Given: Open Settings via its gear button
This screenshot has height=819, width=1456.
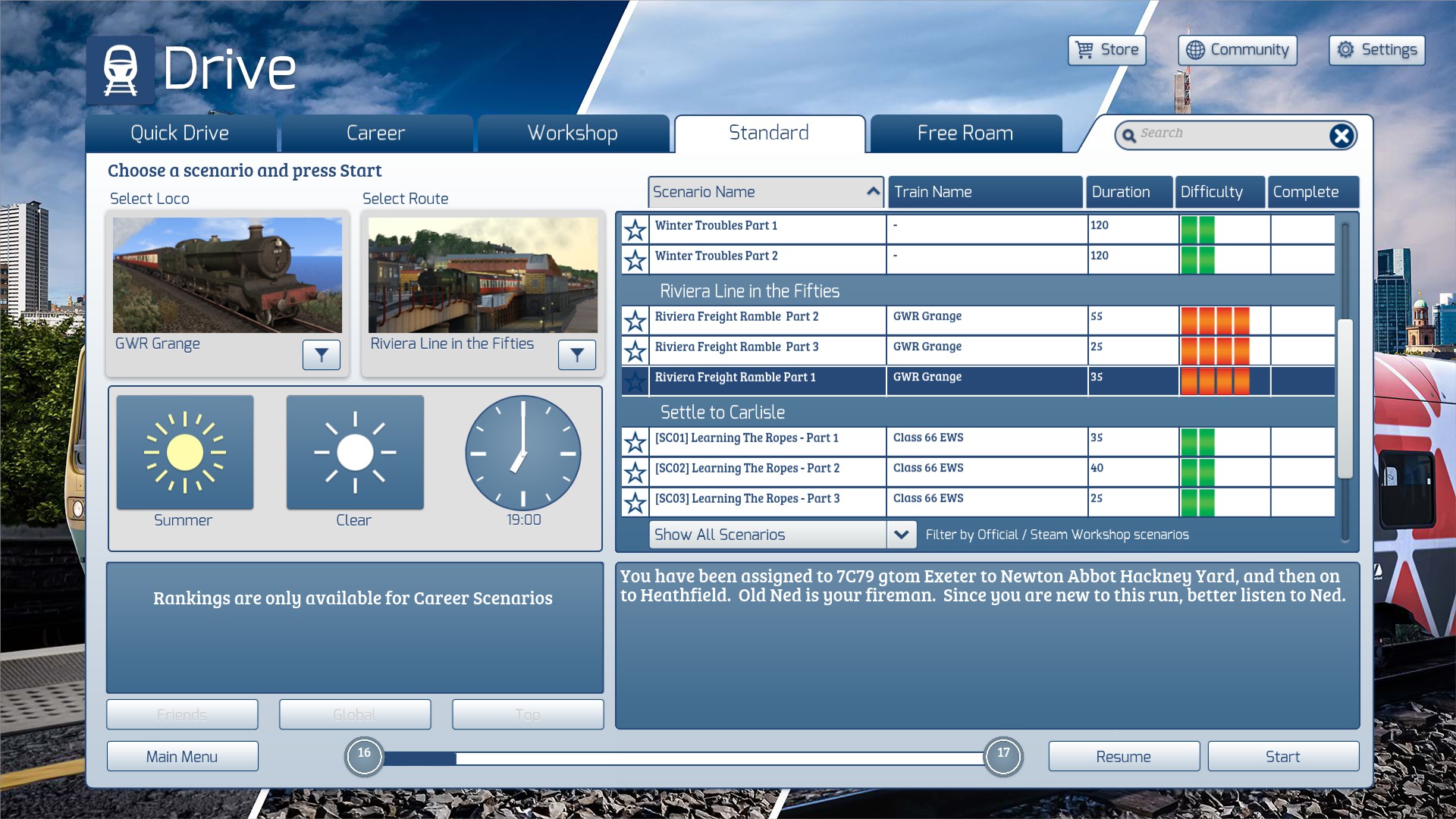Looking at the screenshot, I should coord(1376,50).
